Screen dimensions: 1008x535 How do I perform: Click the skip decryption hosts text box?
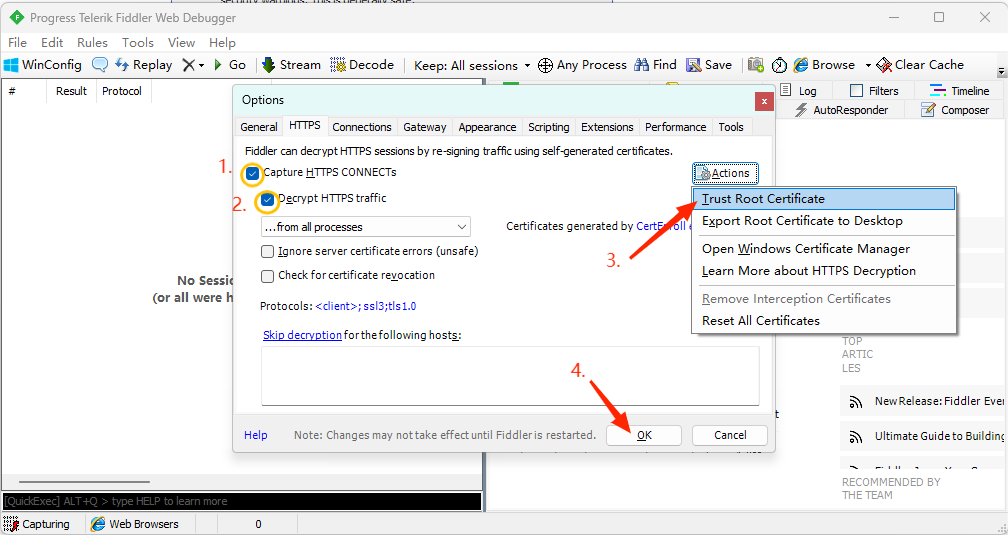(x=510, y=375)
